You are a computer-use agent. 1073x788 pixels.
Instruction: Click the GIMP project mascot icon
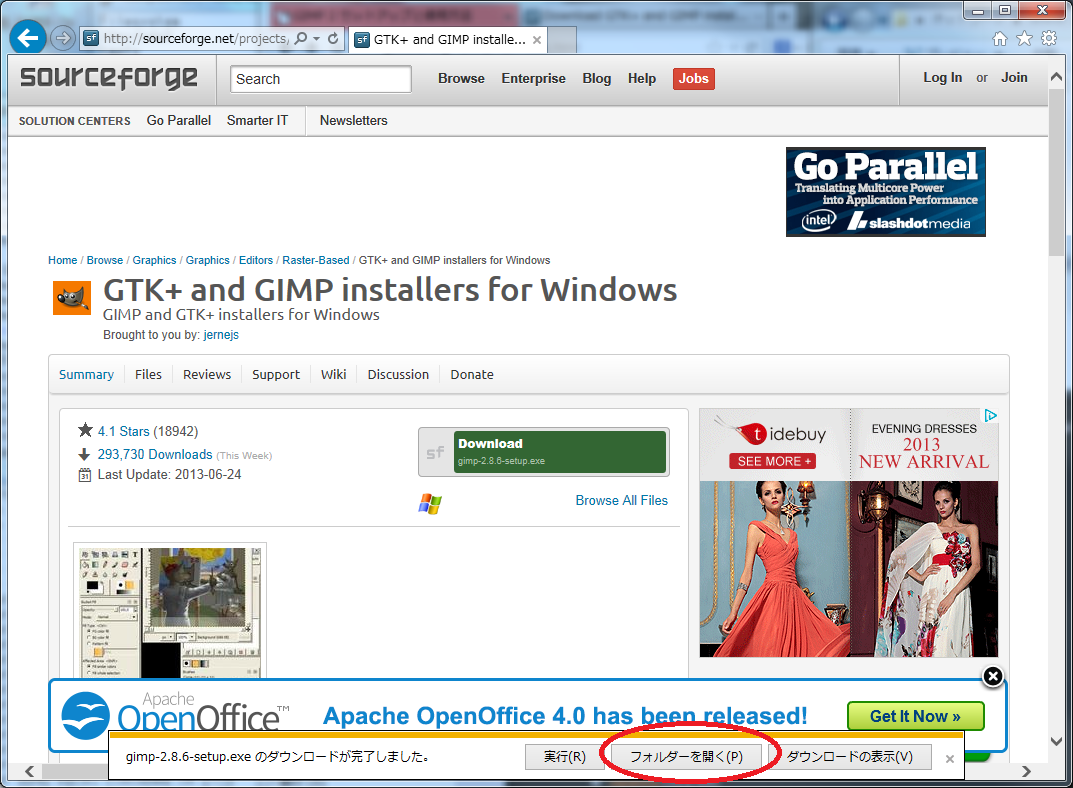pos(72,298)
